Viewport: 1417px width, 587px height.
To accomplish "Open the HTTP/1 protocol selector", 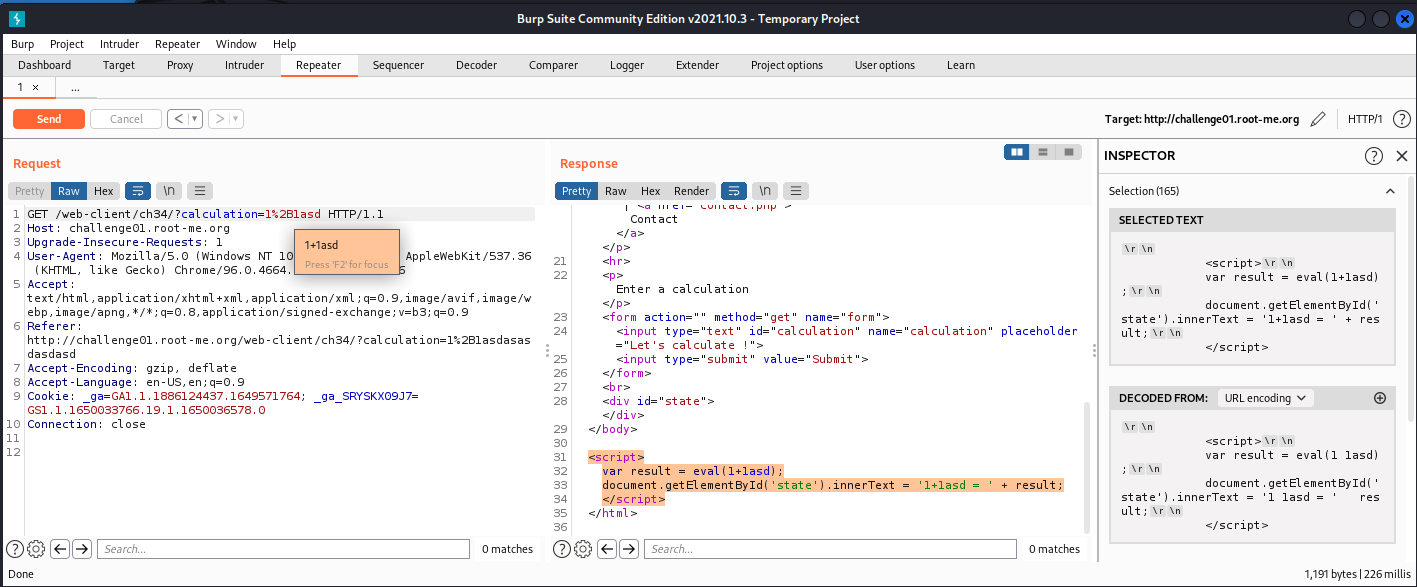I will [x=1365, y=119].
